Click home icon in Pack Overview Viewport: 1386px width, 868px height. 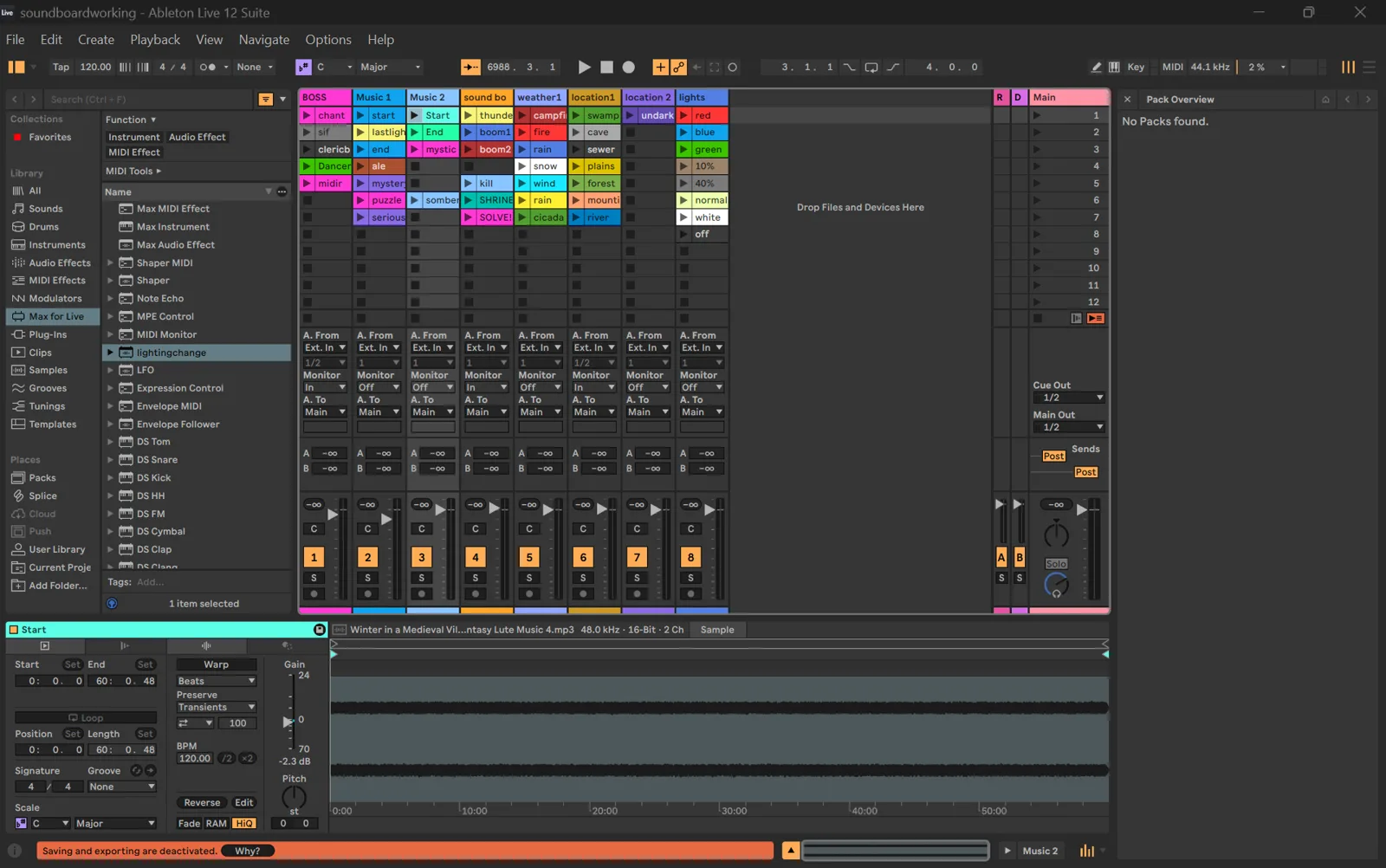(x=1325, y=100)
